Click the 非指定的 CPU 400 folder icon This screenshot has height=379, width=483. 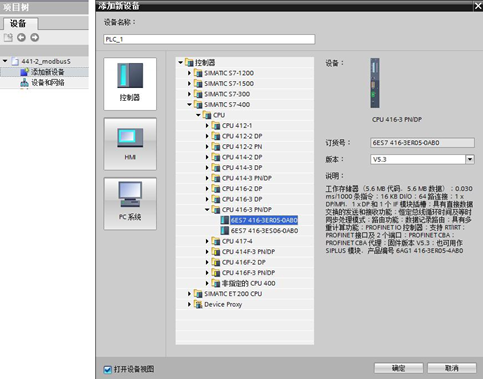click(x=216, y=283)
